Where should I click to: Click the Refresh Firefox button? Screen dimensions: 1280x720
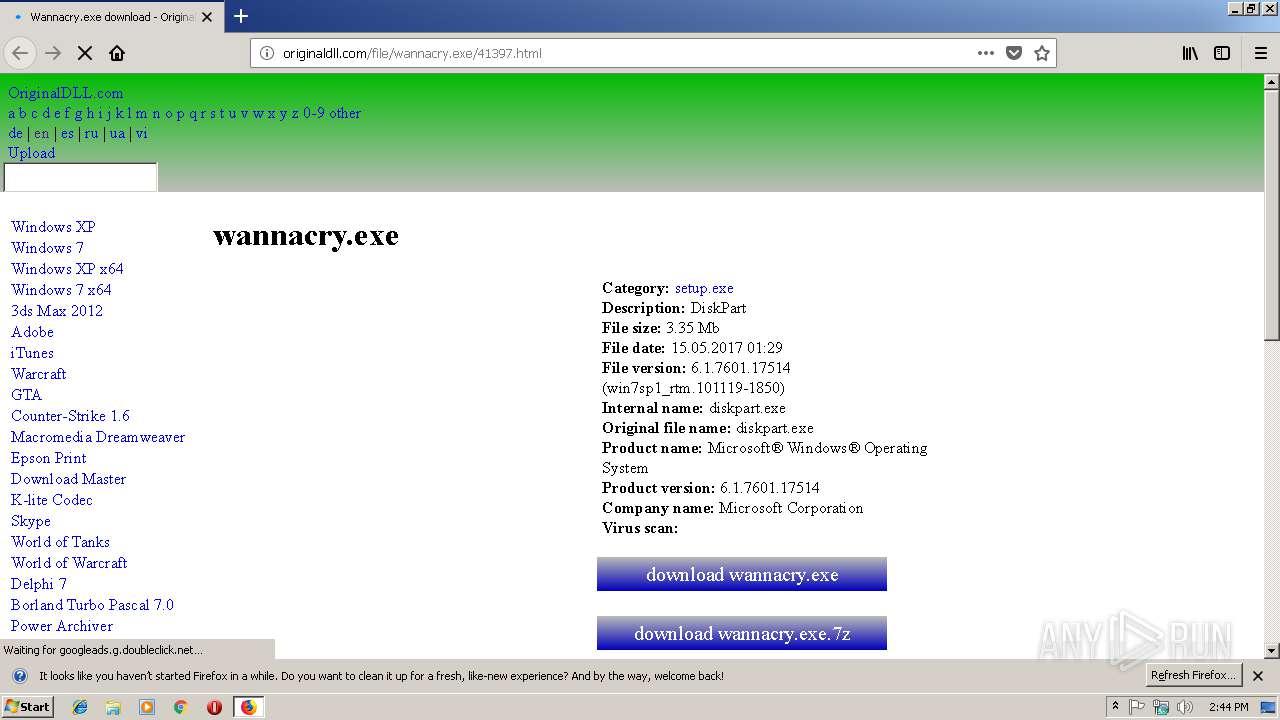coord(1193,675)
